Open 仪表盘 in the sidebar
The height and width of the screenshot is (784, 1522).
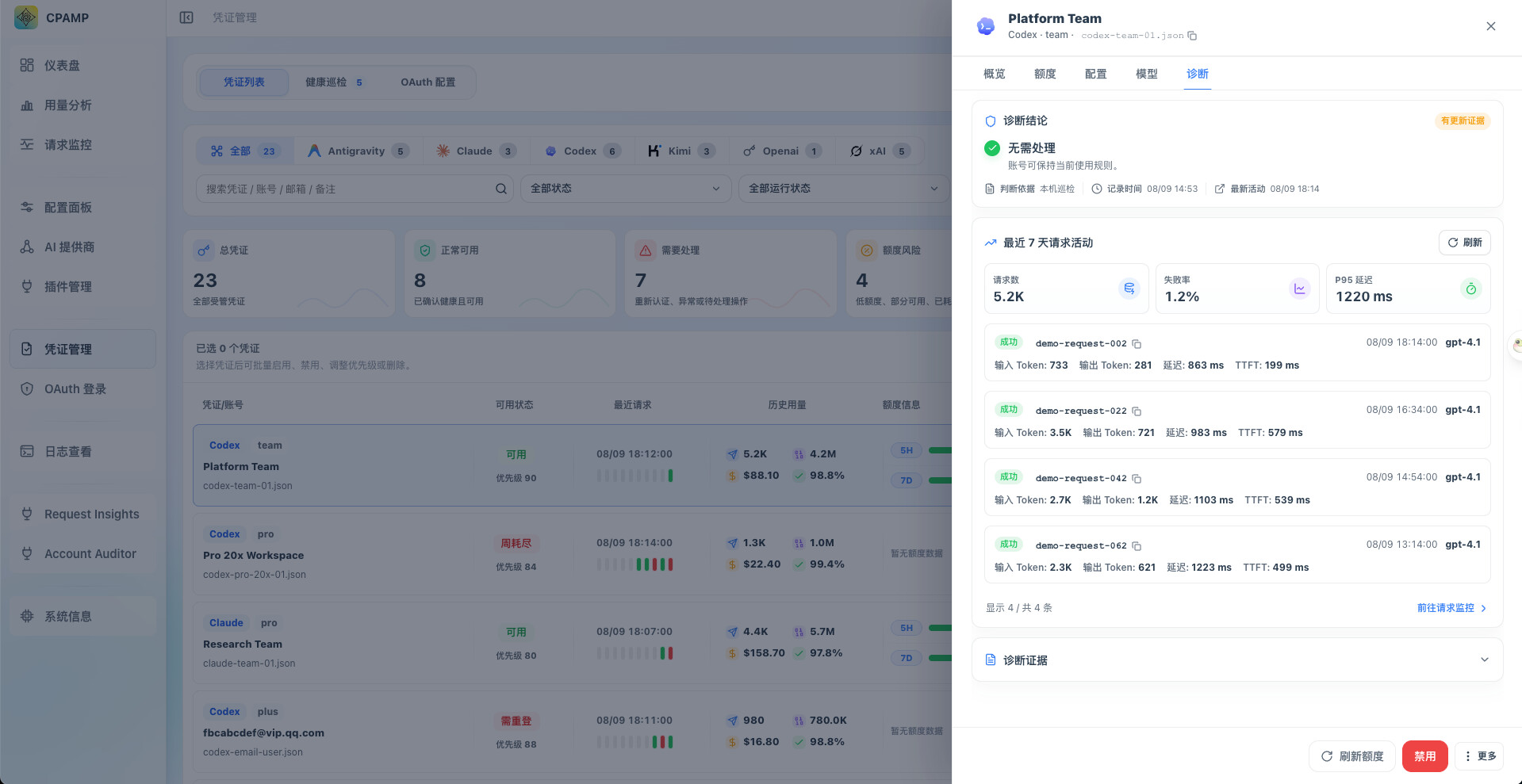point(82,65)
